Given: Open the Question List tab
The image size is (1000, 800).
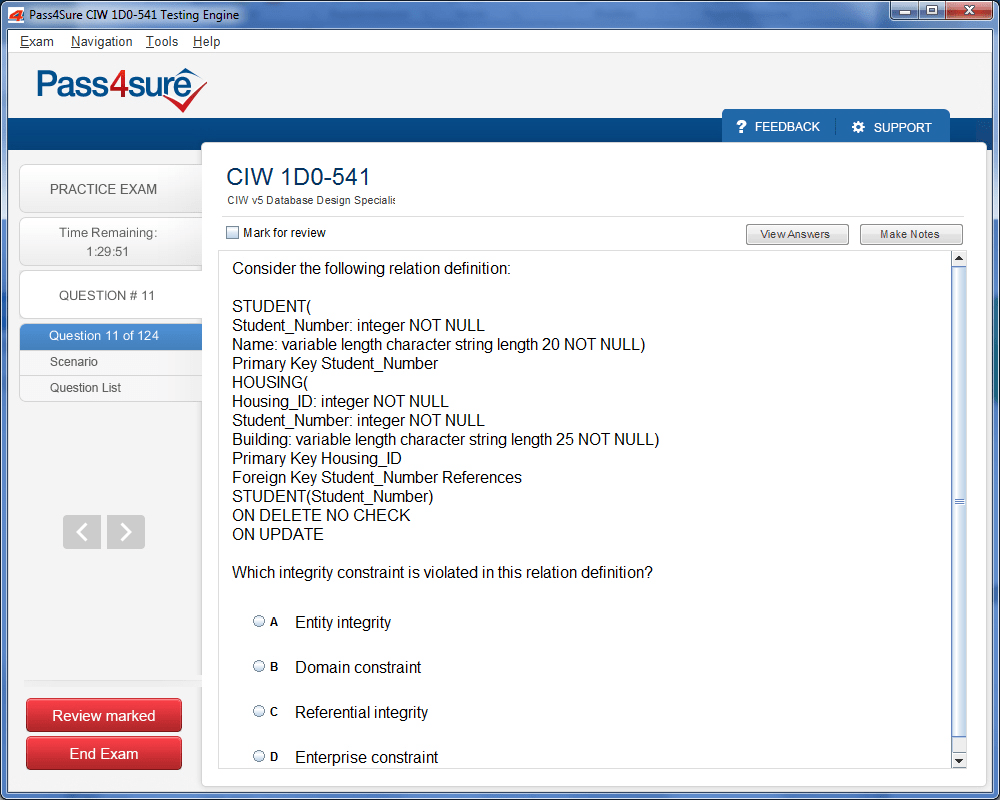Looking at the screenshot, I should [111, 388].
